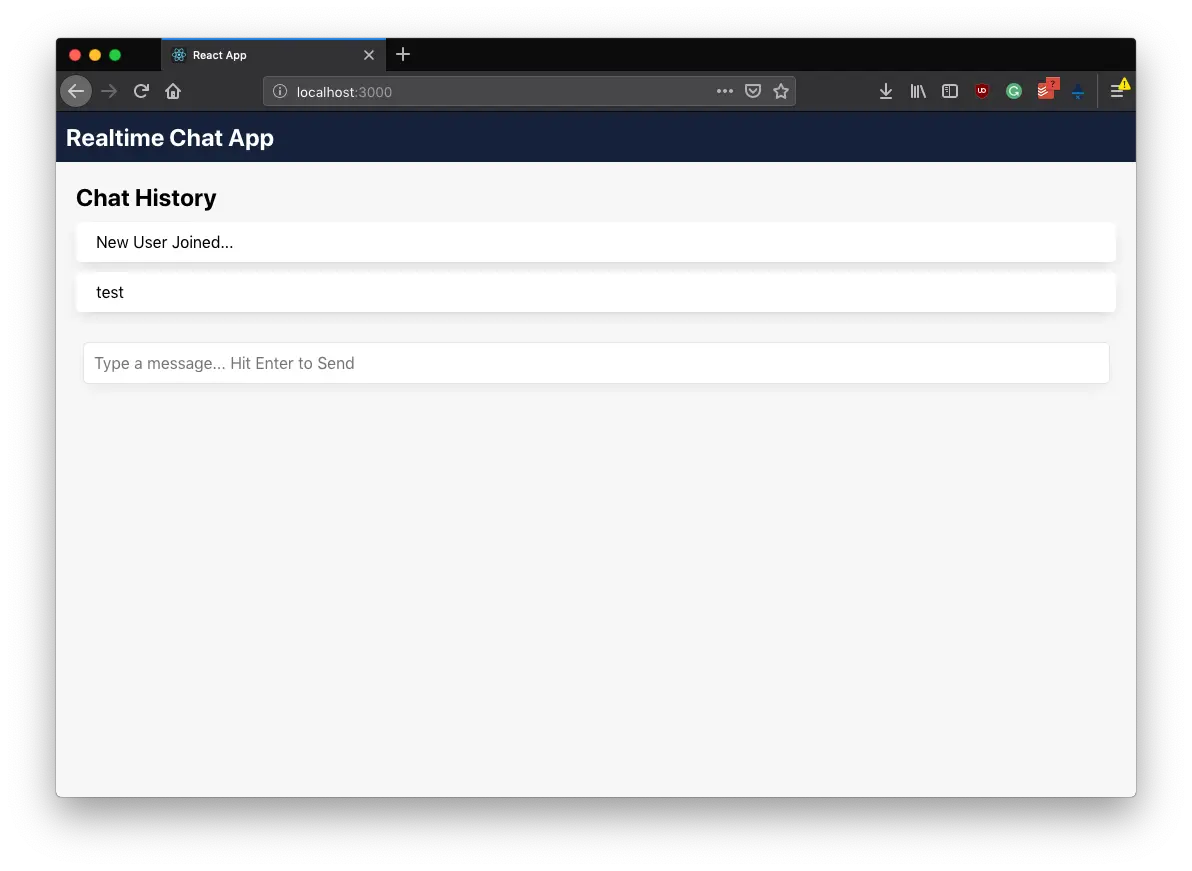Select the New User Joined message
Screen dimensions: 1192x871
coord(596,242)
